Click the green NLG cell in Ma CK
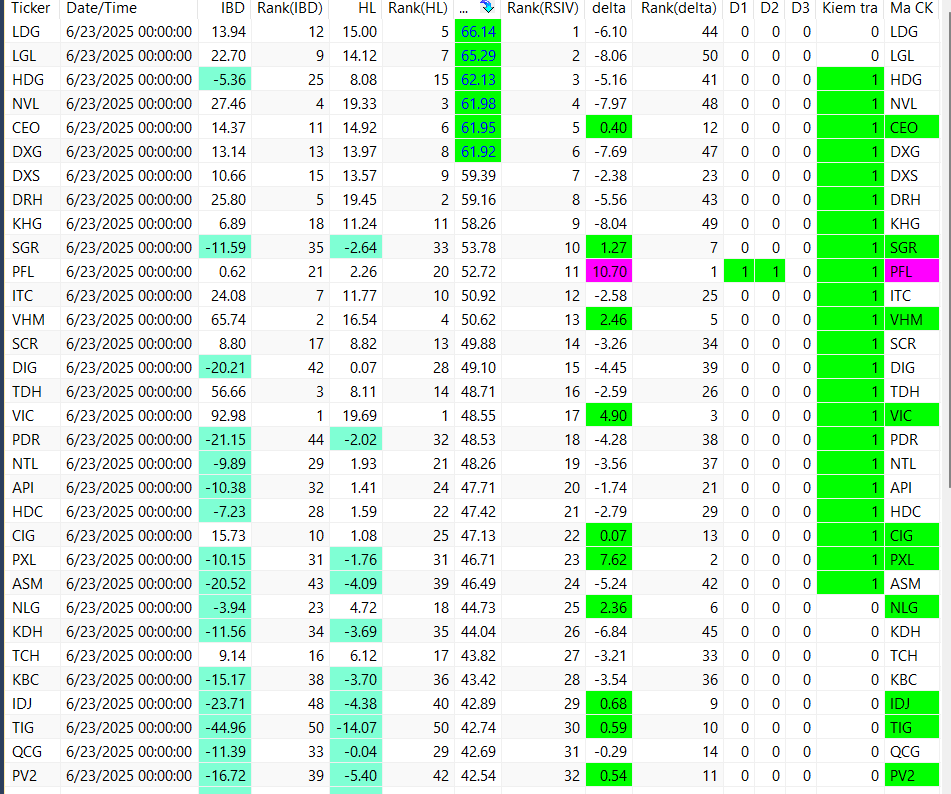Image resolution: width=951 pixels, height=794 pixels. [912, 608]
